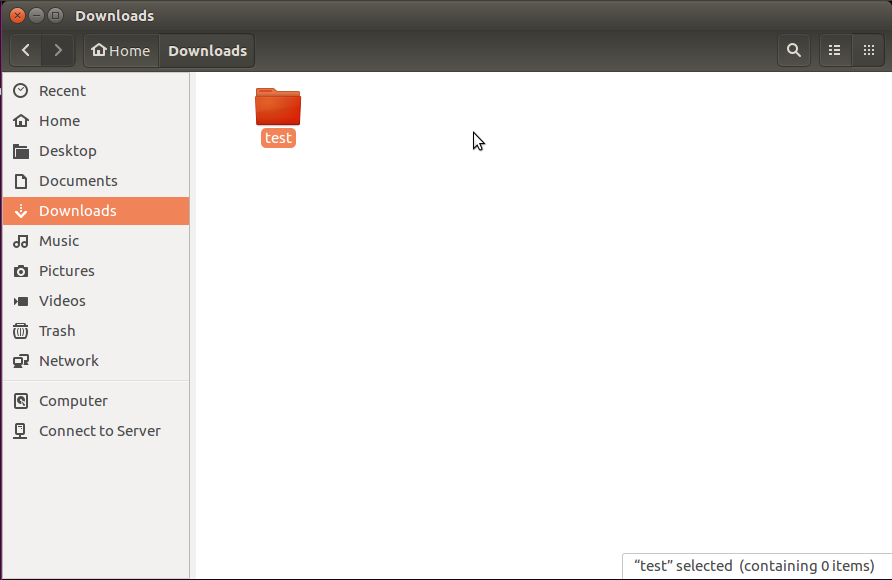892x580 pixels.
Task: Switch to grid icon view
Action: click(x=869, y=51)
